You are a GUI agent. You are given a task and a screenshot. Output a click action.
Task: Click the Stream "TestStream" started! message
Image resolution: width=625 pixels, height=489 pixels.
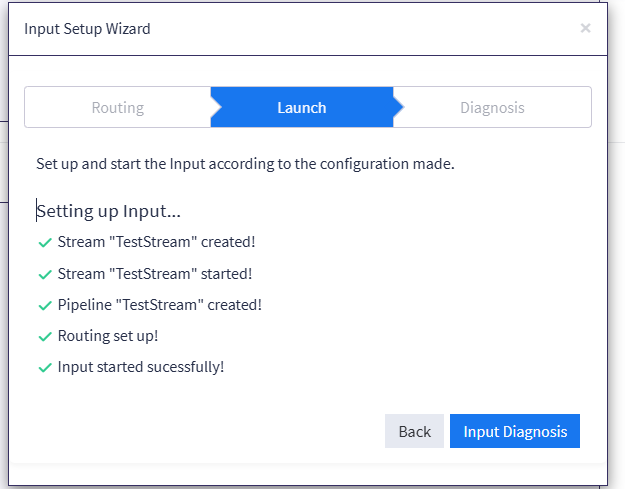coord(155,274)
